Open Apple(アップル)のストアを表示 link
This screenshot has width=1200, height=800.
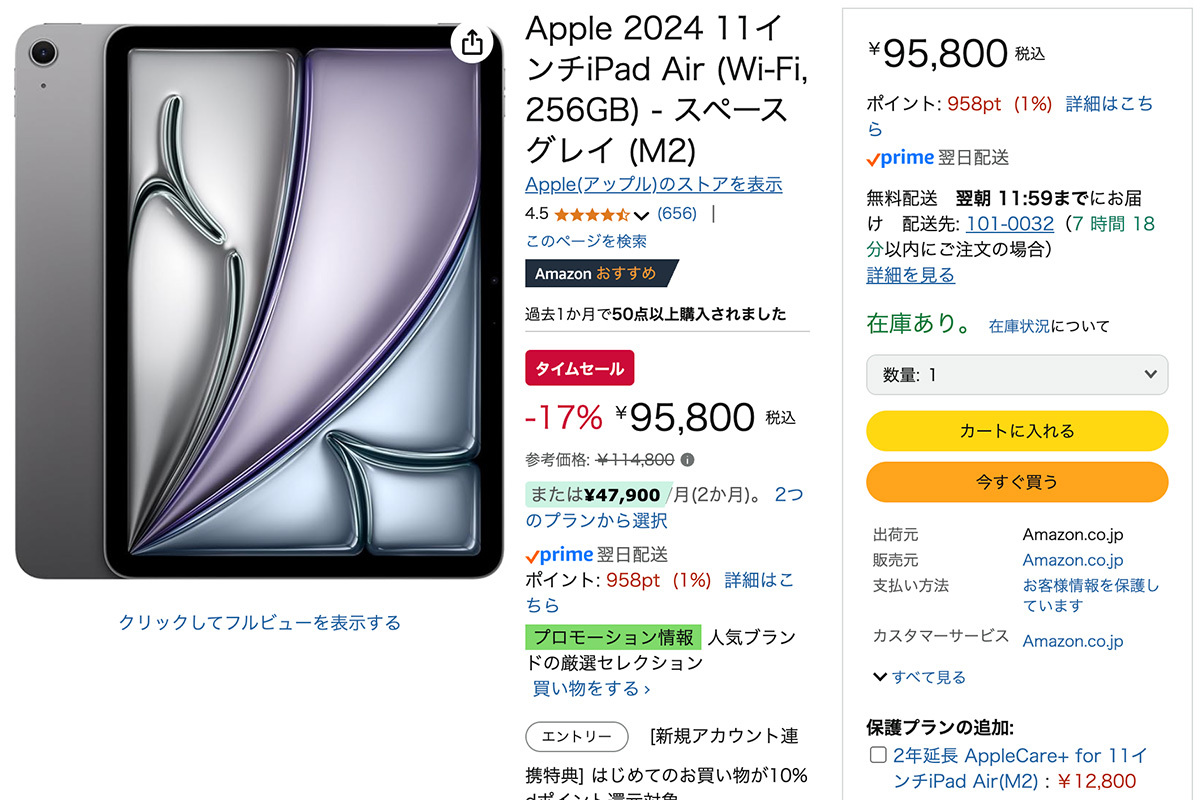coord(654,185)
